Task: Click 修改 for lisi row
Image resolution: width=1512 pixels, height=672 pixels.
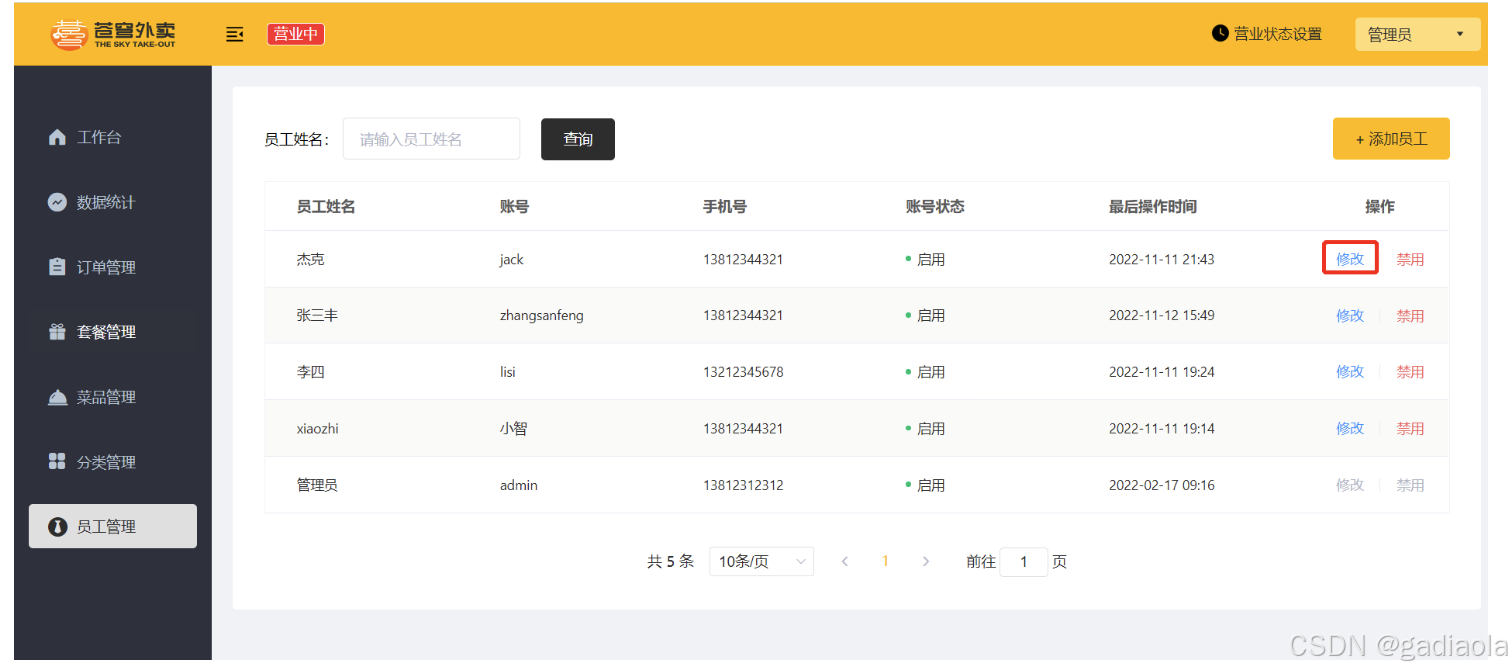Action: [1350, 372]
